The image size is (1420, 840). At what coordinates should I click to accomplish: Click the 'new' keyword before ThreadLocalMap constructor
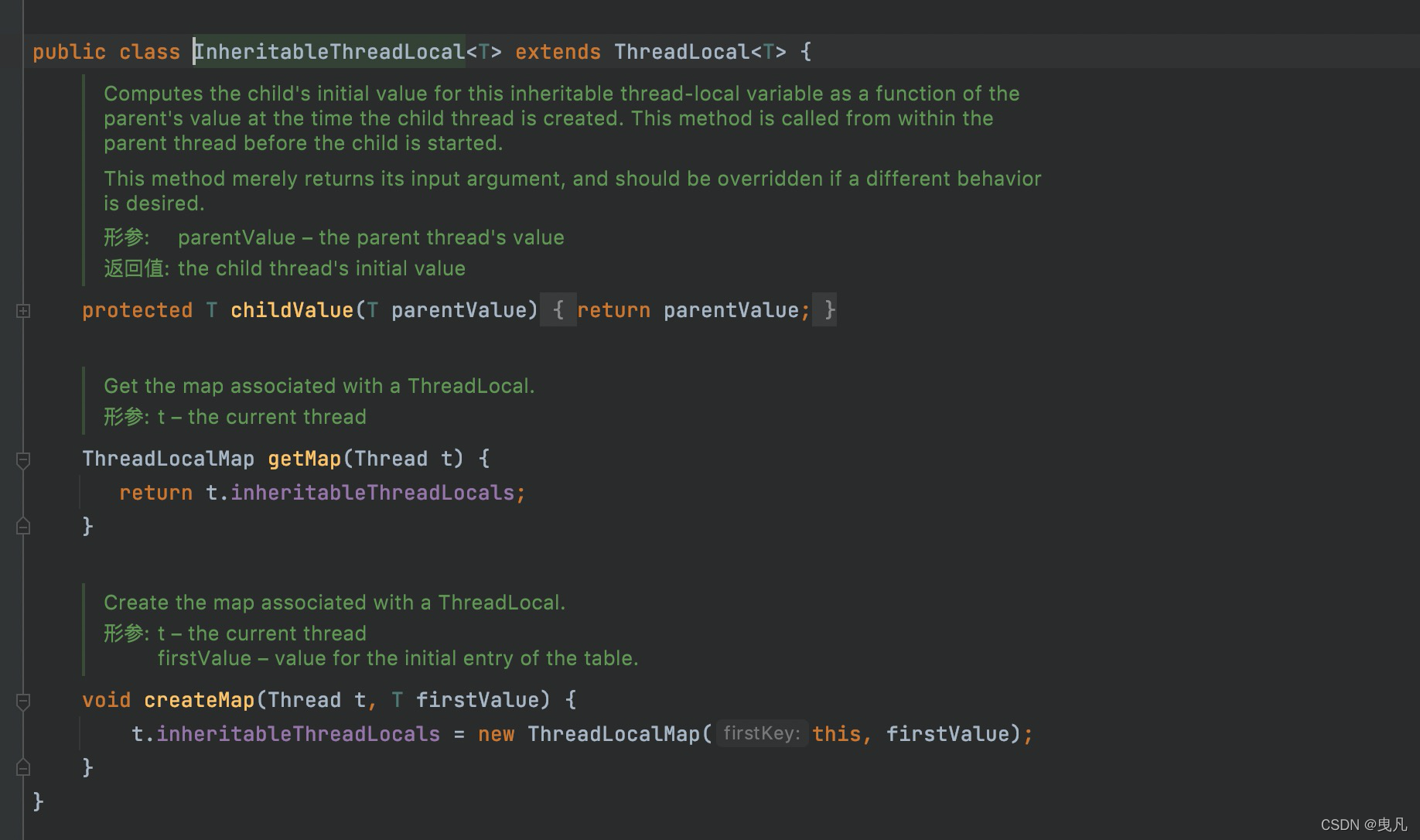pyautogui.click(x=496, y=734)
